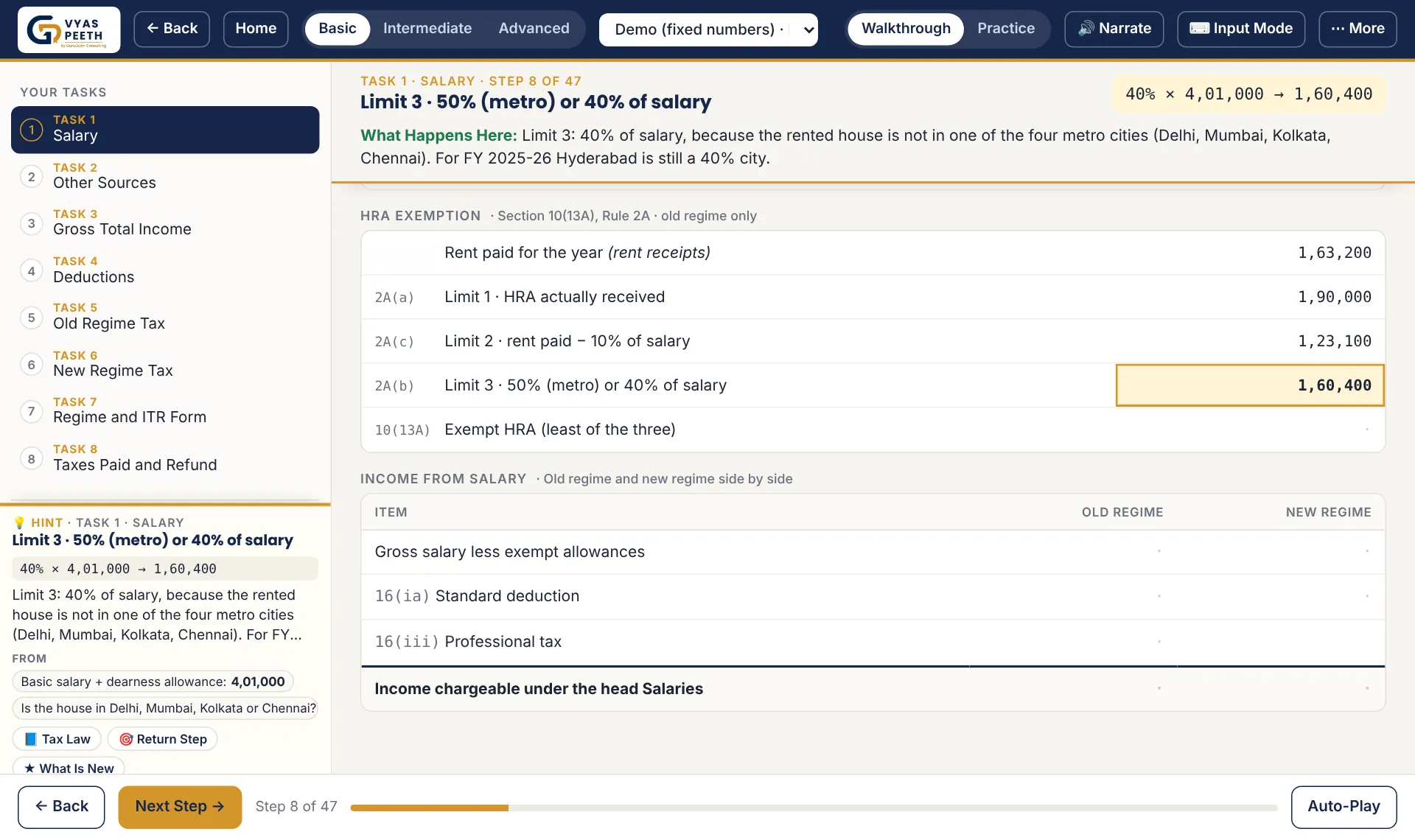Switch to Practice mode
Image resolution: width=1415 pixels, height=840 pixels.
tap(1005, 29)
